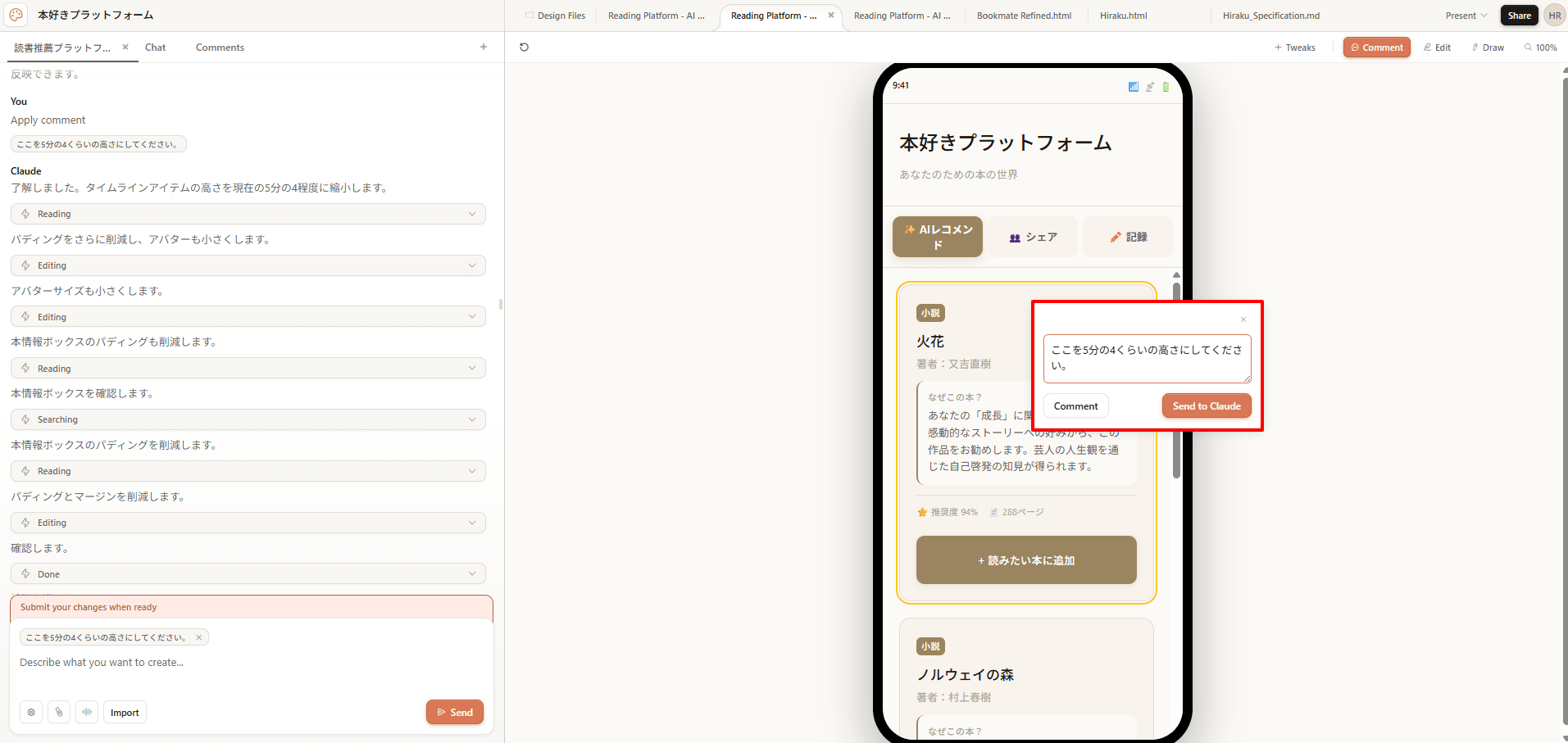Viewport: 1568px width, 743px height.
Task: Click the book title ノルウェイの森
Action: click(966, 675)
